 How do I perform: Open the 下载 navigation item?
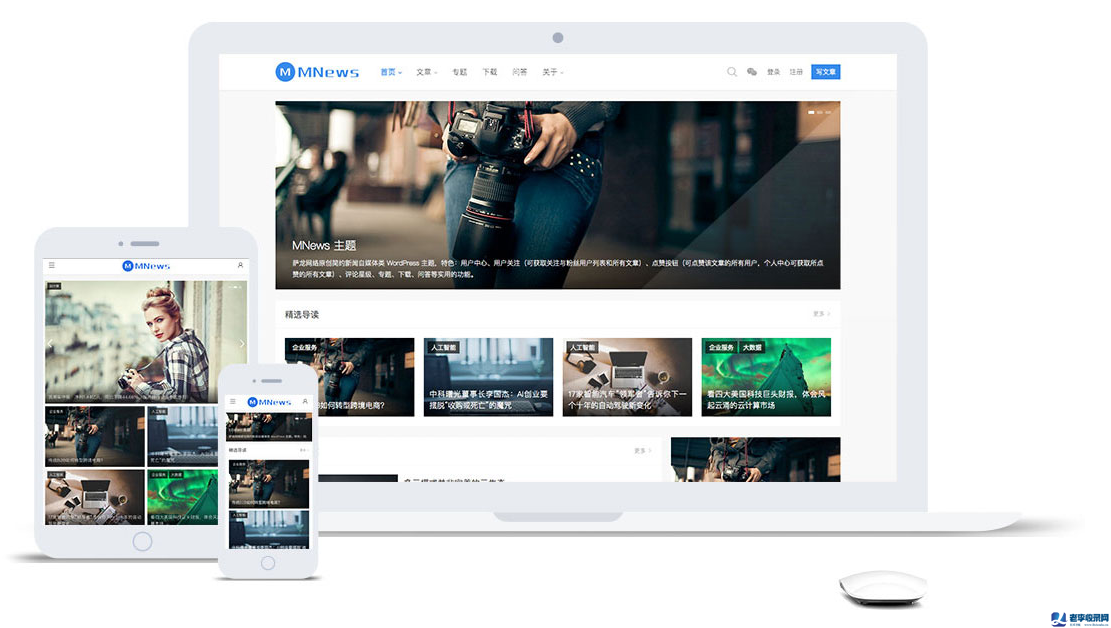(x=489, y=72)
